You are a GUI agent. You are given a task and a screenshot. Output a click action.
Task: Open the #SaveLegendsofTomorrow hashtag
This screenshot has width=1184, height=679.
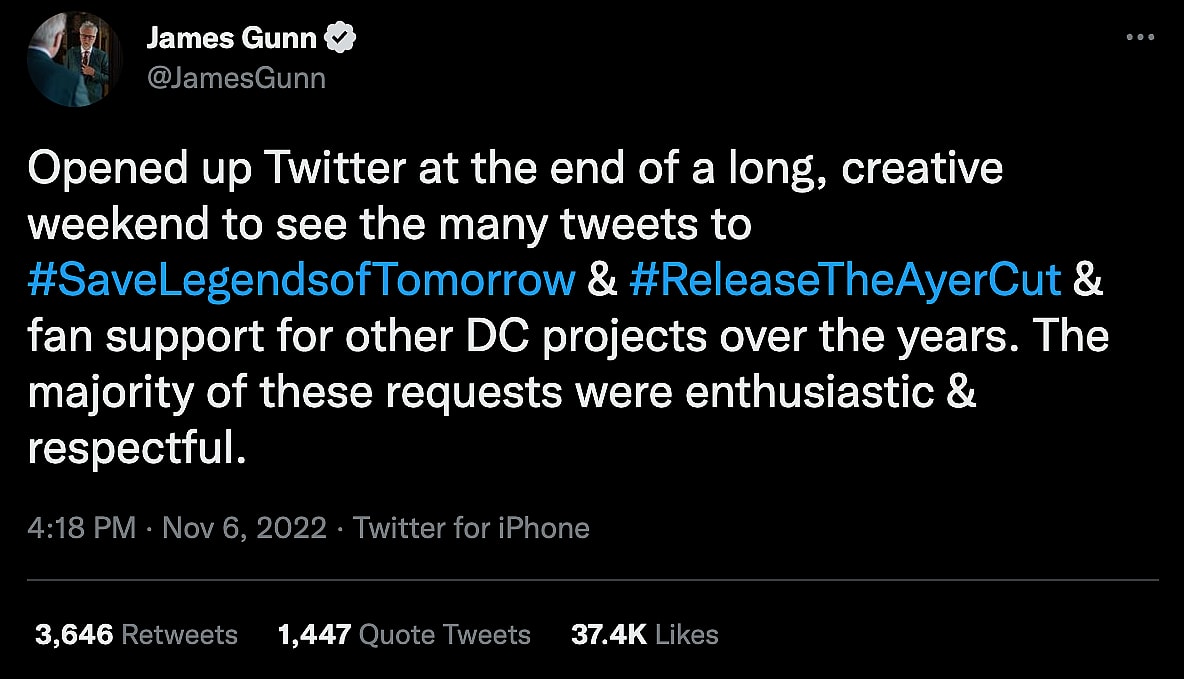tap(302, 281)
